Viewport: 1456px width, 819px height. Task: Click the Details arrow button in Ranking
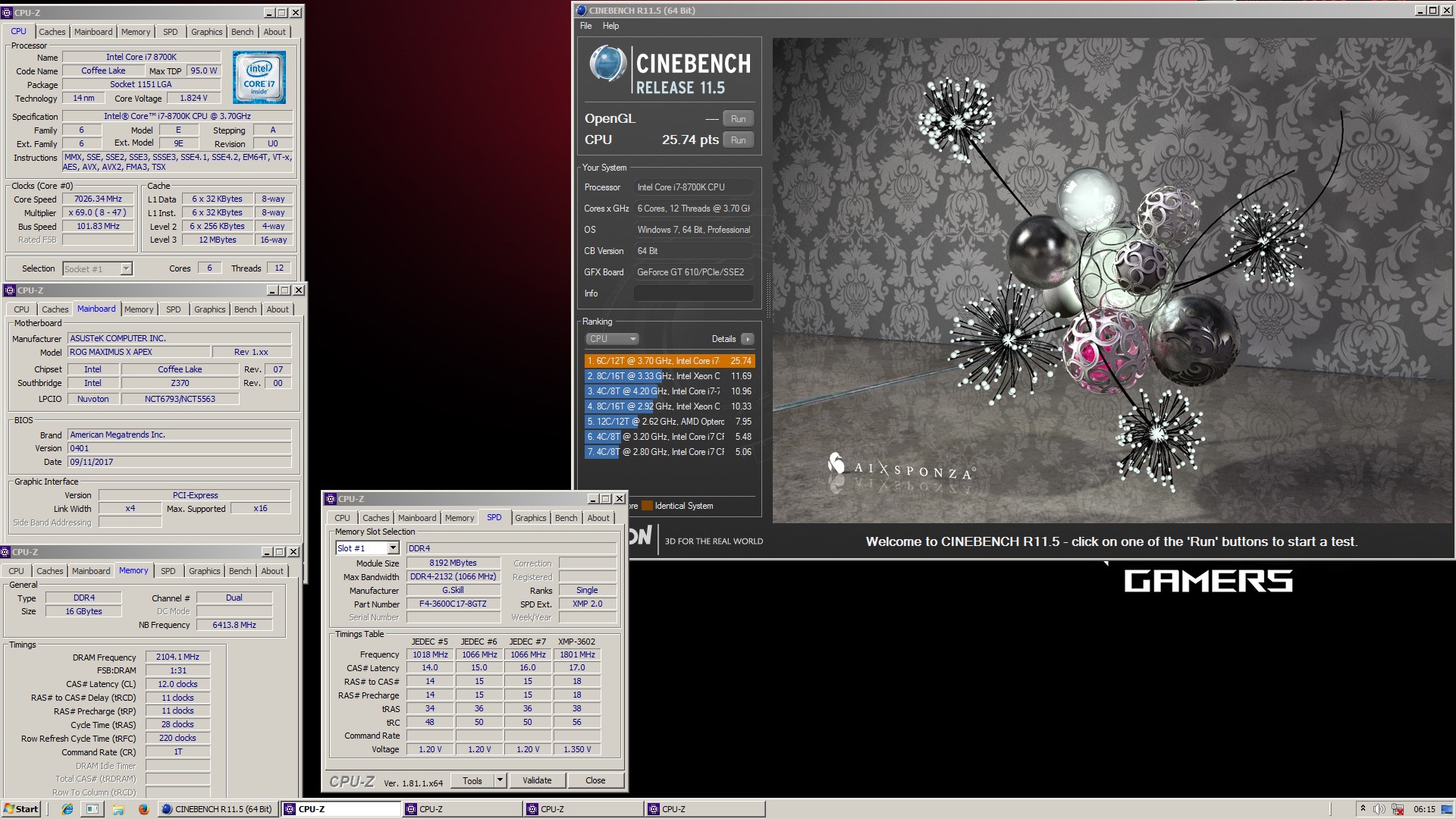(748, 339)
